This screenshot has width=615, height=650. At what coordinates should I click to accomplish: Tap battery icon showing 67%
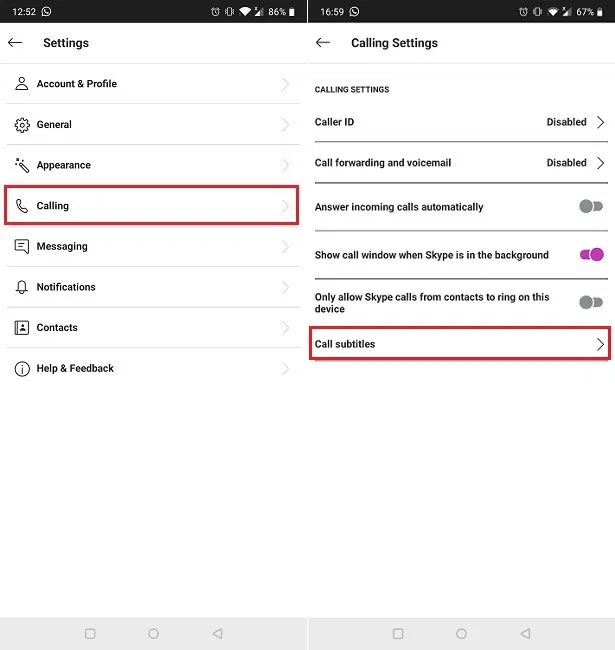coord(600,12)
